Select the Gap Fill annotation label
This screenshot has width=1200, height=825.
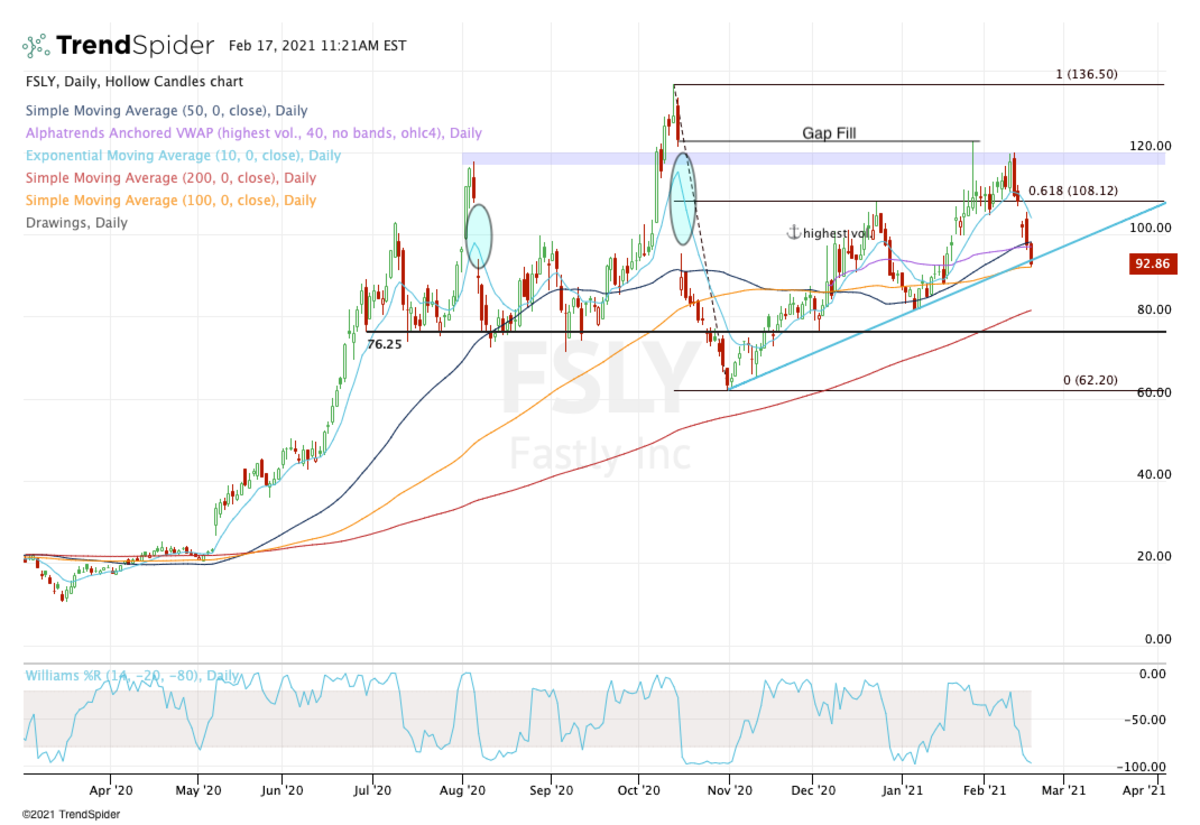(x=829, y=133)
